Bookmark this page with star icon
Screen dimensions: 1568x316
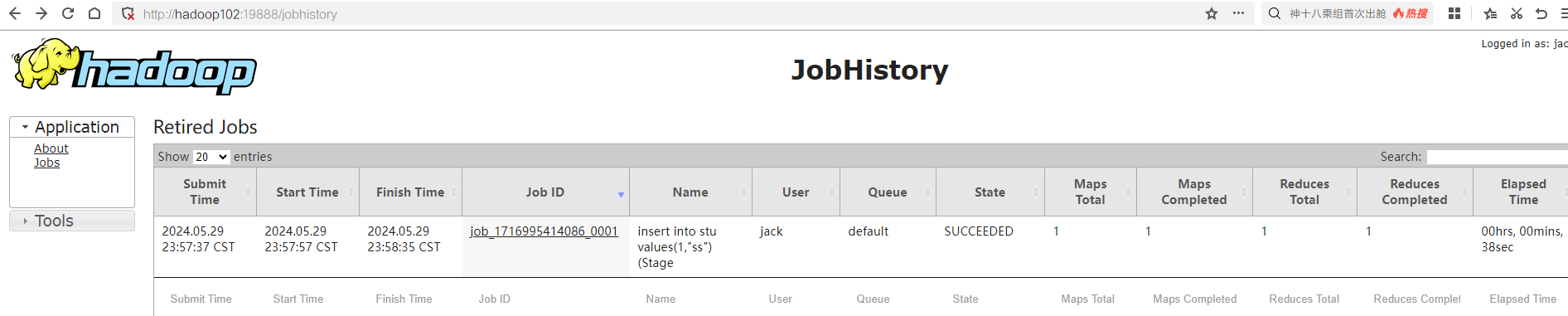[x=1212, y=13]
